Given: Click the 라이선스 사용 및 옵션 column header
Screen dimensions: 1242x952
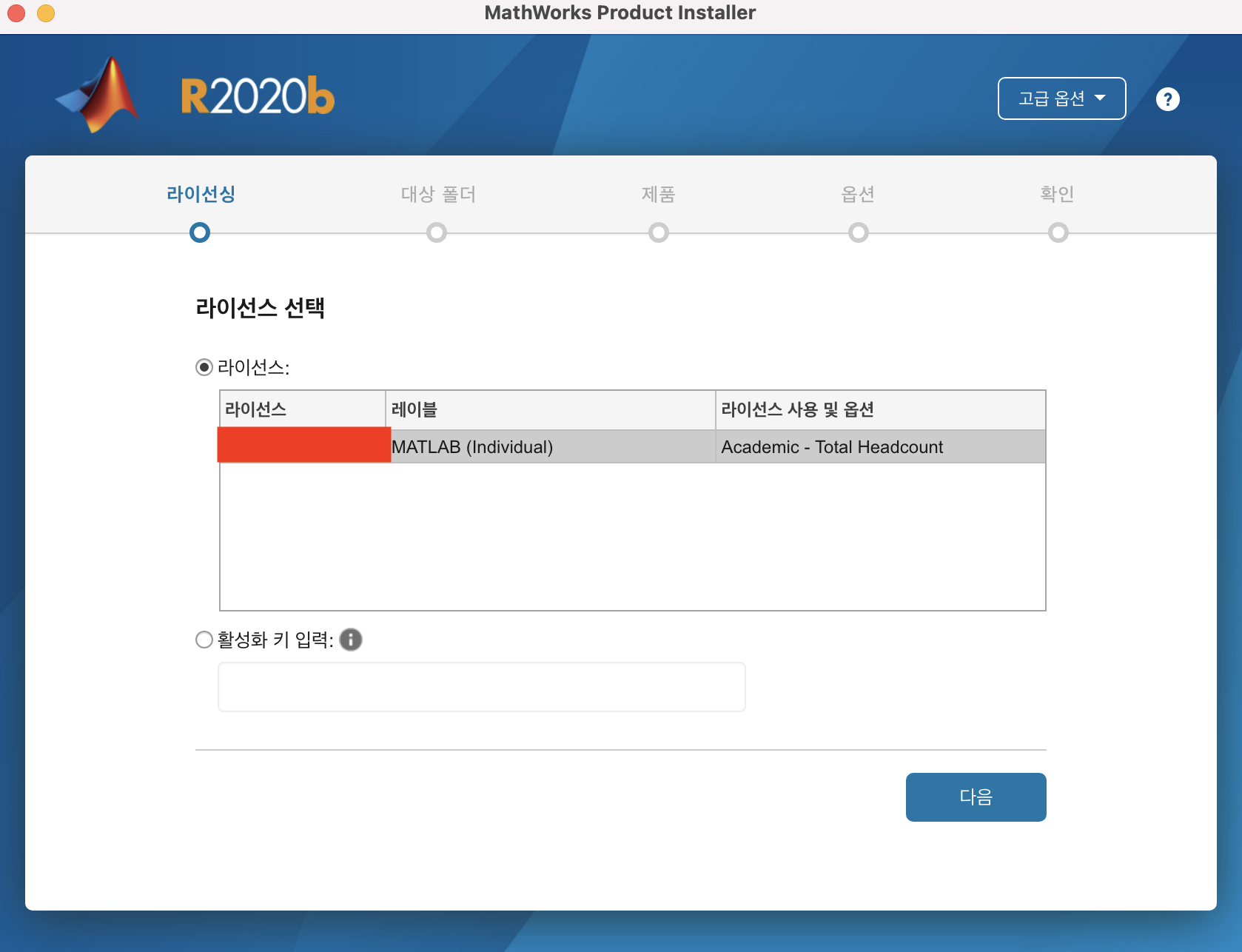Looking at the screenshot, I should pos(880,409).
